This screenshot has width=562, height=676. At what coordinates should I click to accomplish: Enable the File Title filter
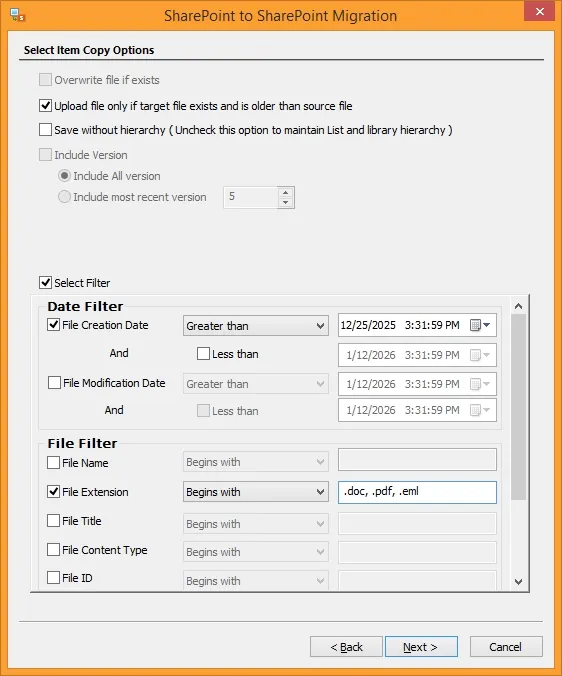[53, 520]
